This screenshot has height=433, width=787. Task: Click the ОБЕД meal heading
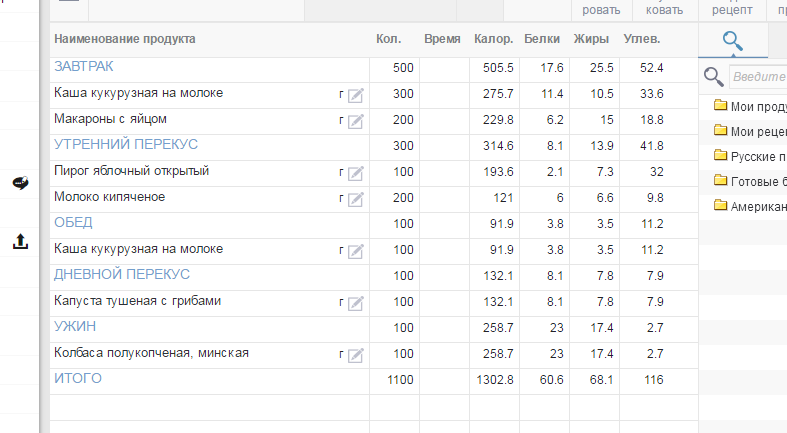coord(74,222)
